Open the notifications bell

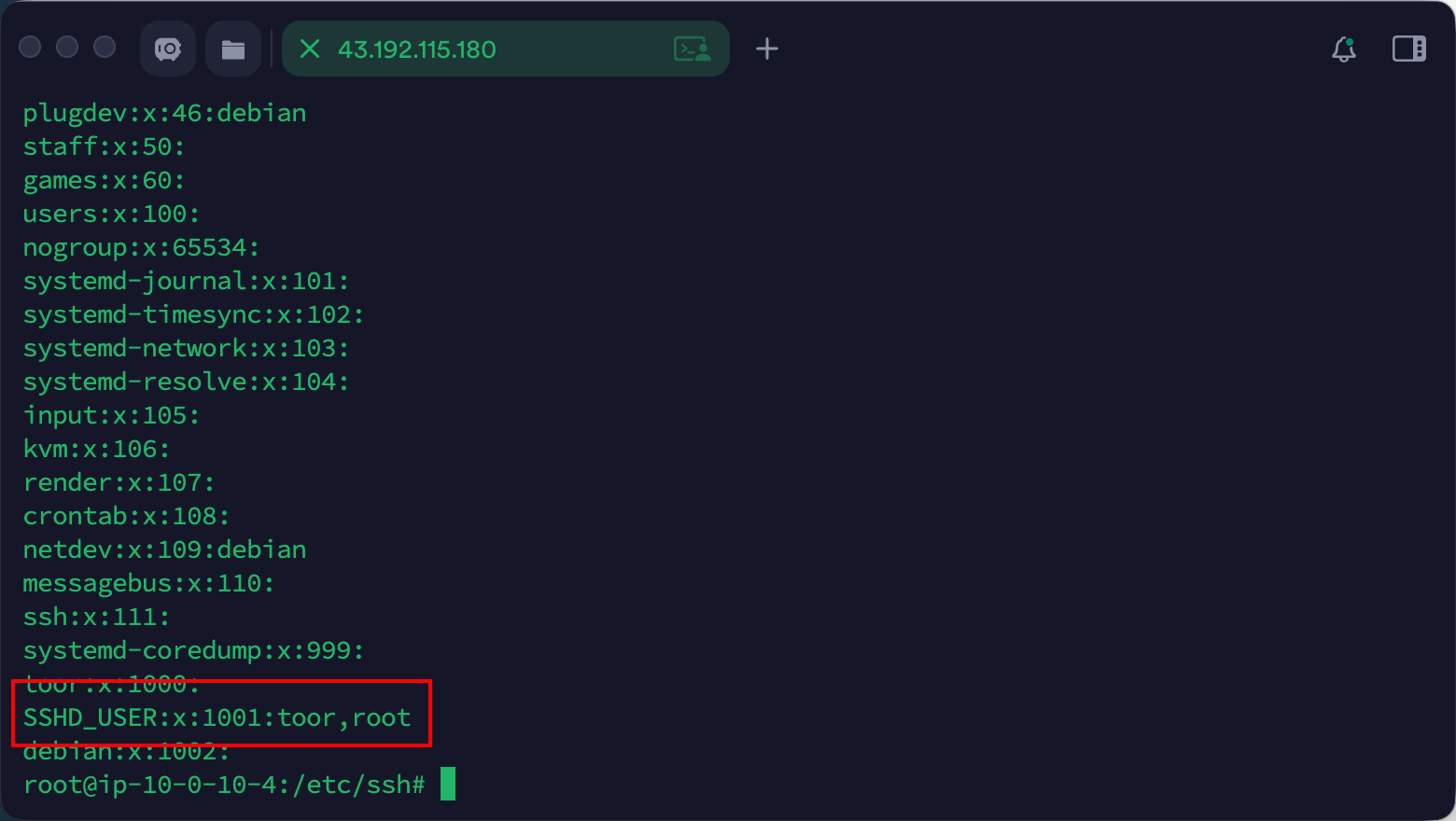(x=1344, y=49)
